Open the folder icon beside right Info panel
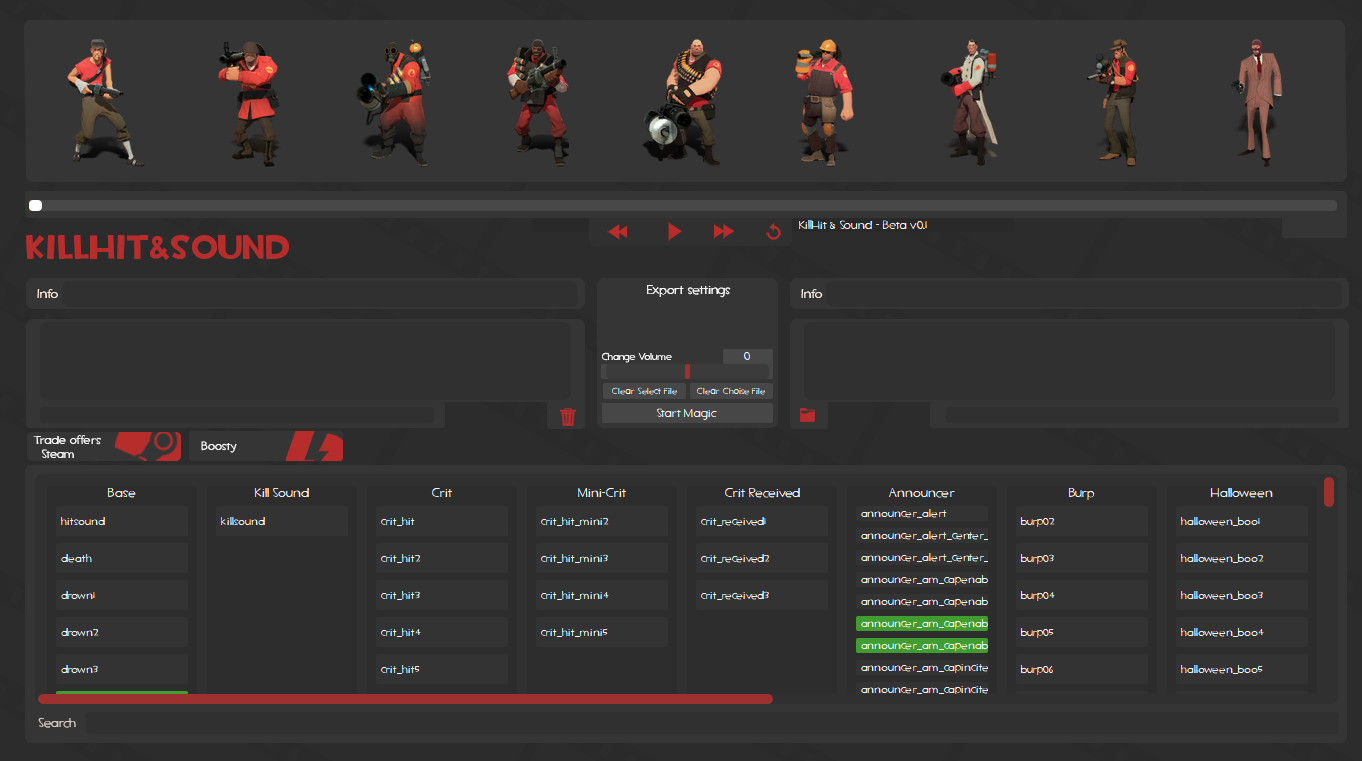This screenshot has height=761, width=1362. pos(808,415)
